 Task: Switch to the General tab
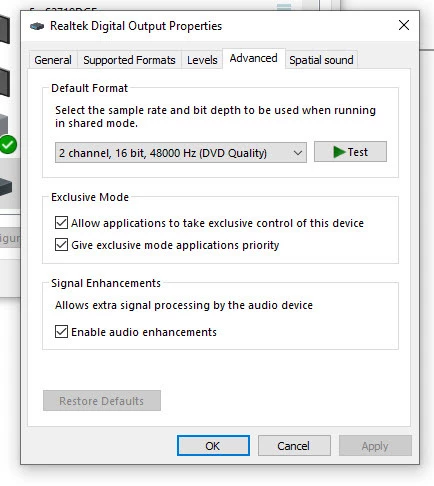click(x=53, y=60)
